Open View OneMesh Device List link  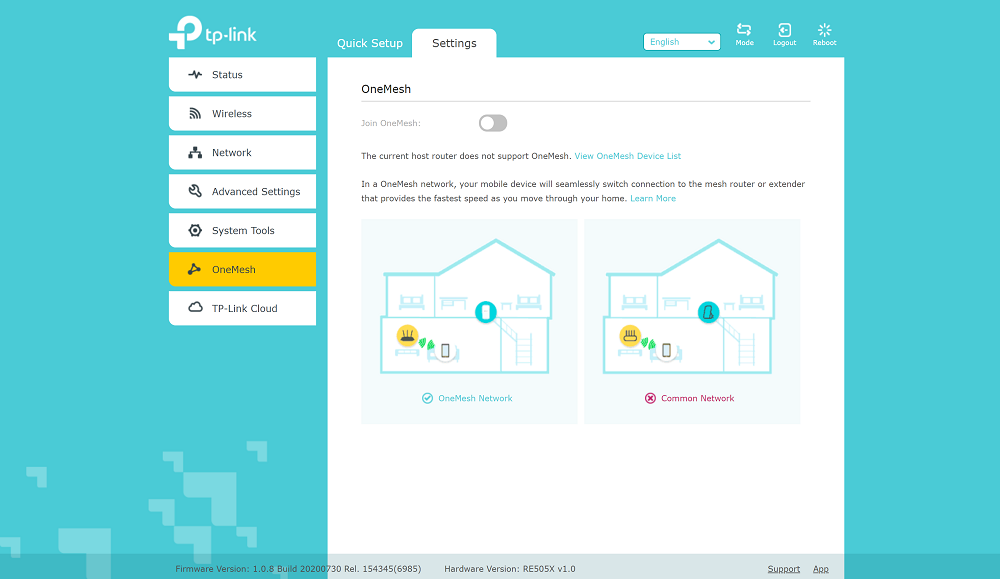(628, 156)
